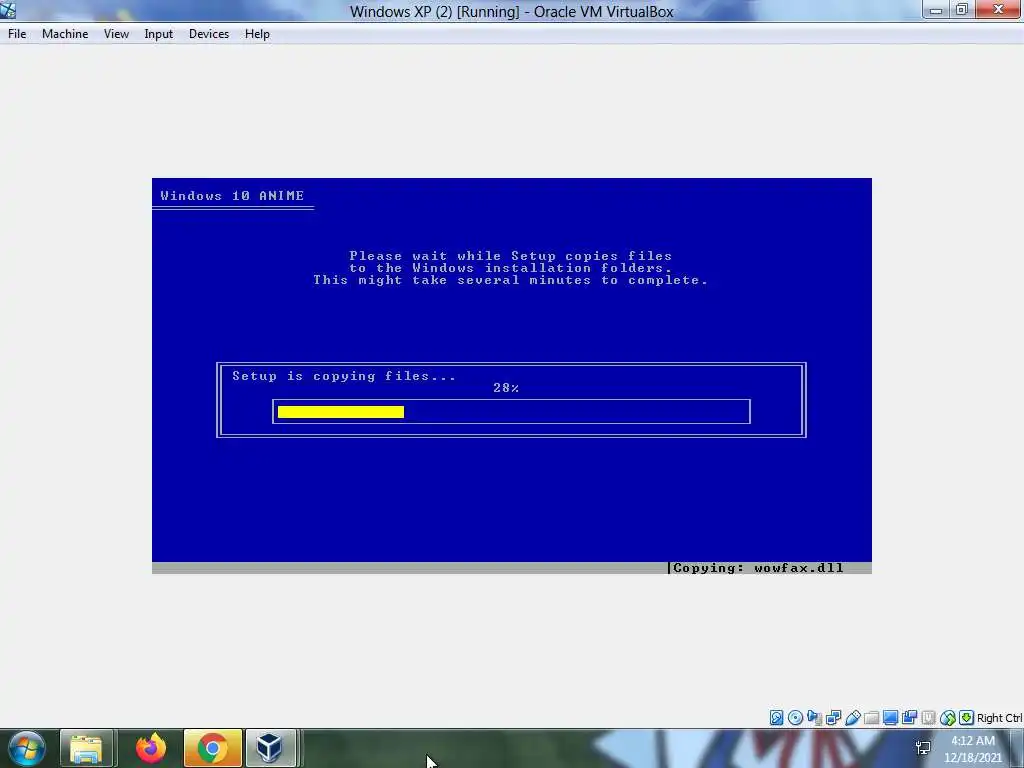This screenshot has height=768, width=1024.
Task: Click the VirtualBox taskbar button
Action: pos(270,748)
